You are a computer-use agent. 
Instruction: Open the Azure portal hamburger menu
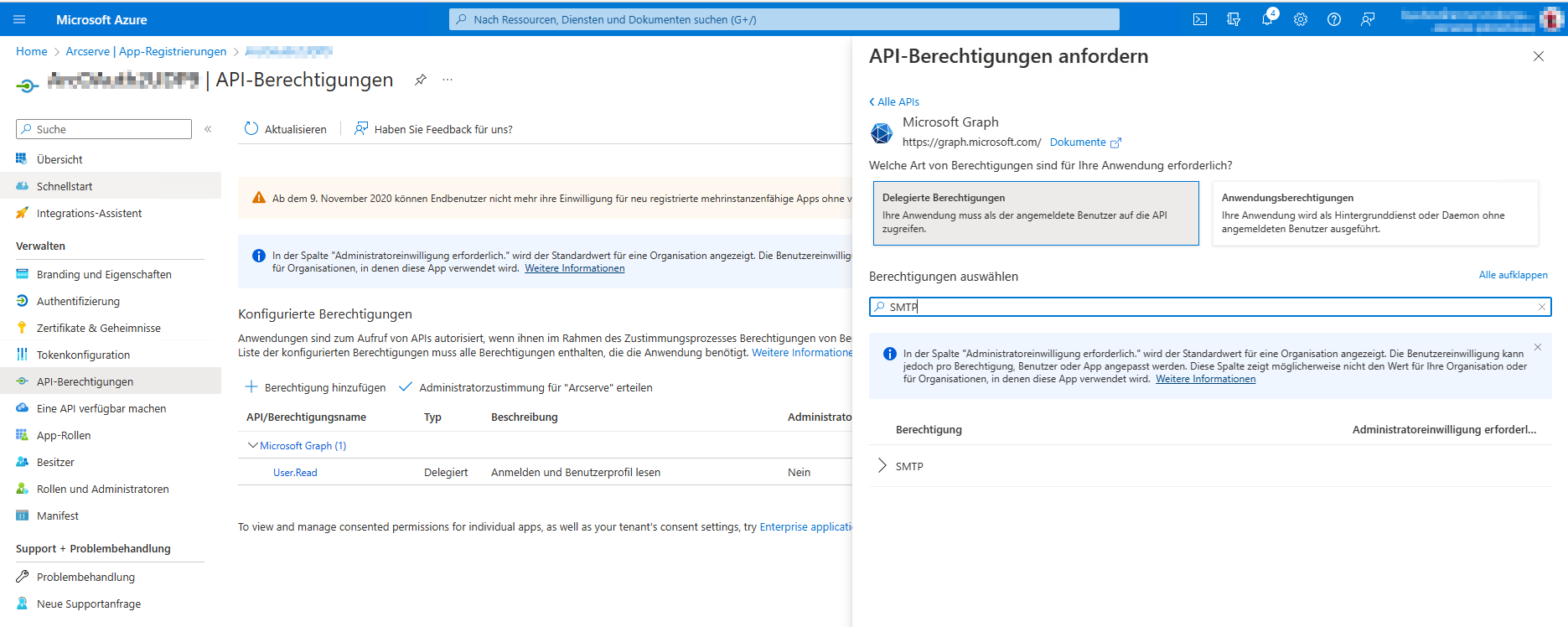tap(19, 19)
